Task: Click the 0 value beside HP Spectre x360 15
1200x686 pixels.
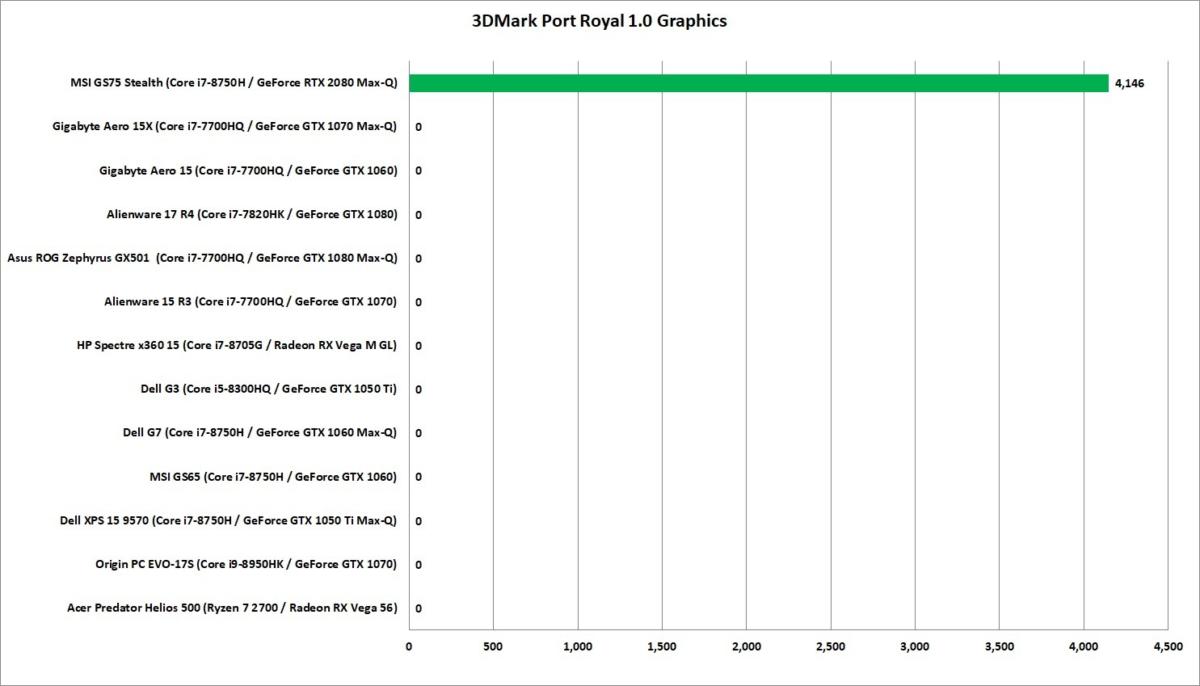Action: coord(418,346)
